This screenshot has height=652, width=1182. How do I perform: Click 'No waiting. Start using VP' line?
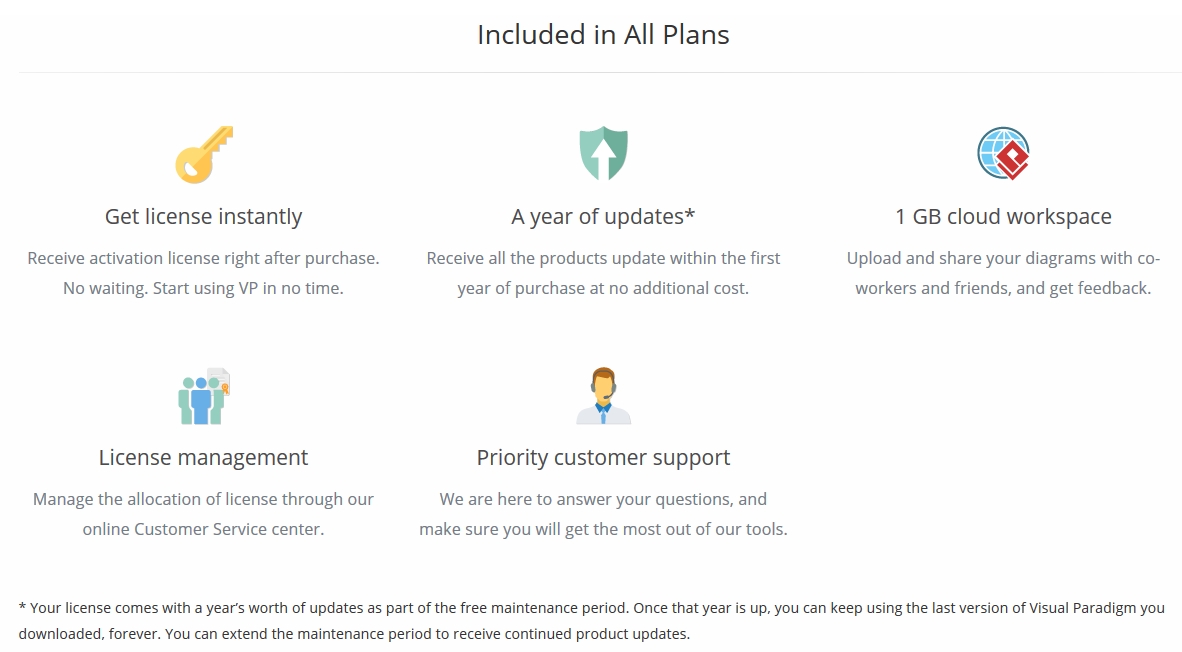tap(204, 288)
